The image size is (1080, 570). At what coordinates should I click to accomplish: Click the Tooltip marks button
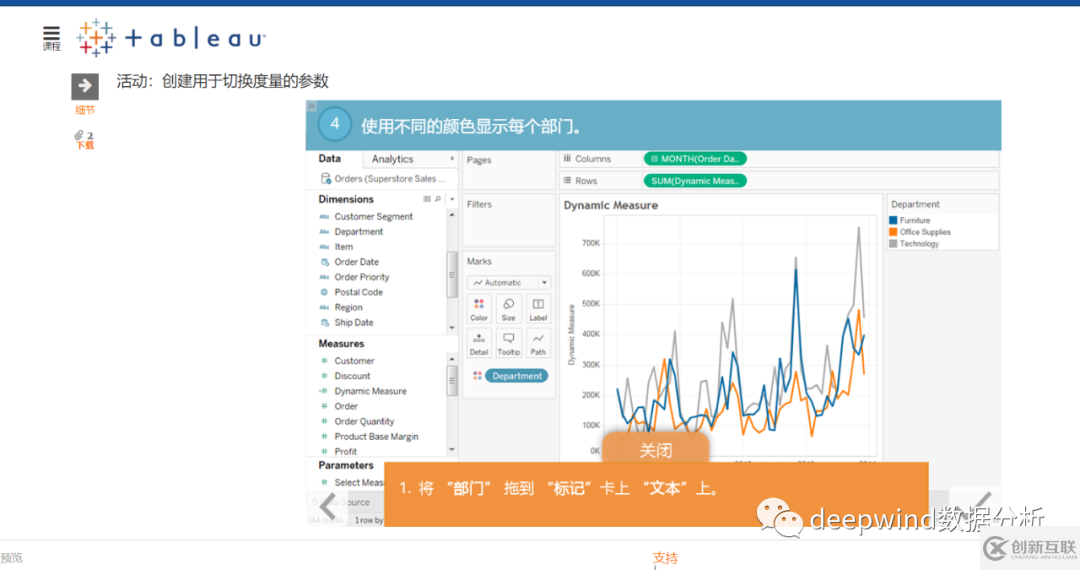(508, 343)
